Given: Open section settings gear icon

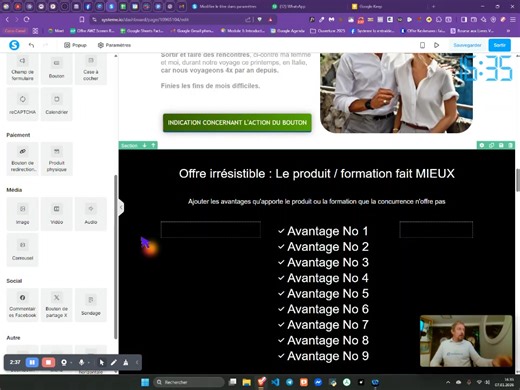Looking at the screenshot, I should 482,145.
